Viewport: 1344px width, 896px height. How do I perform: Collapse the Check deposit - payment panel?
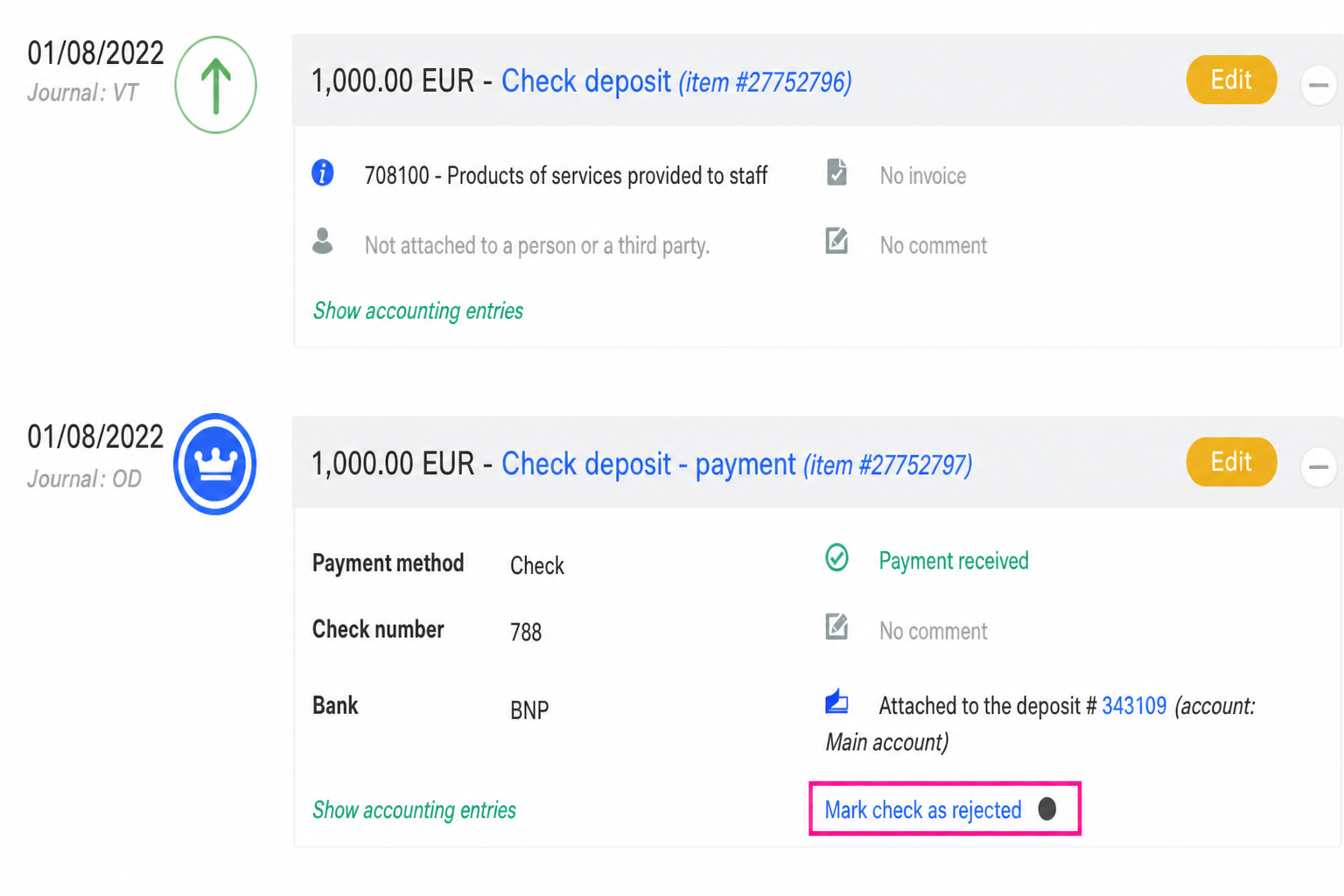tap(1319, 467)
